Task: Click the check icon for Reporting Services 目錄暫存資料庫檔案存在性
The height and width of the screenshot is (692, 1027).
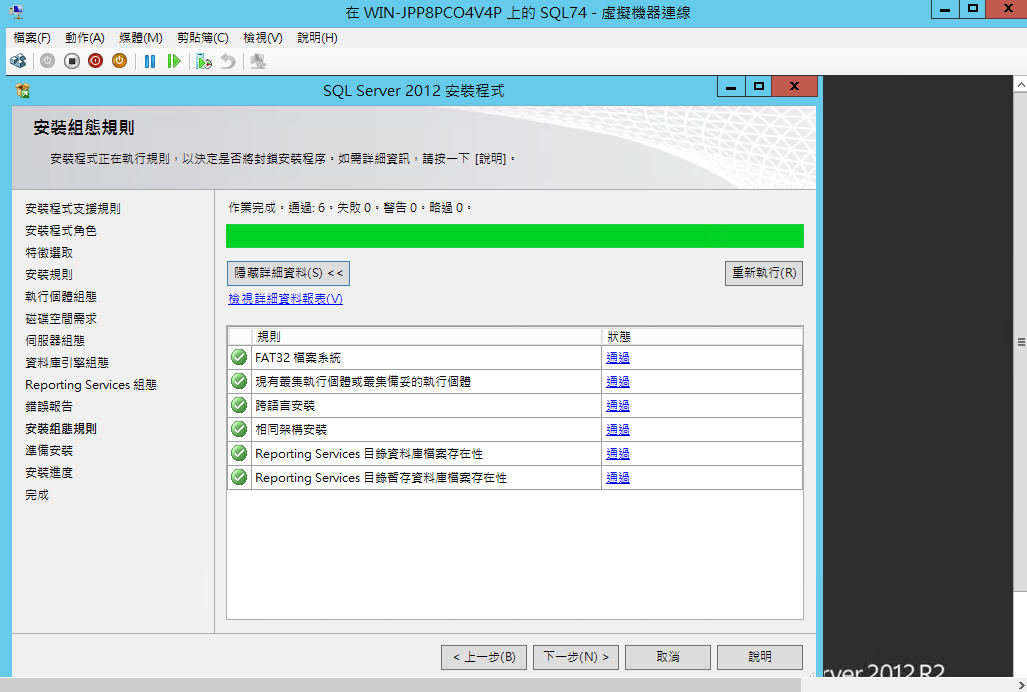Action: point(239,477)
